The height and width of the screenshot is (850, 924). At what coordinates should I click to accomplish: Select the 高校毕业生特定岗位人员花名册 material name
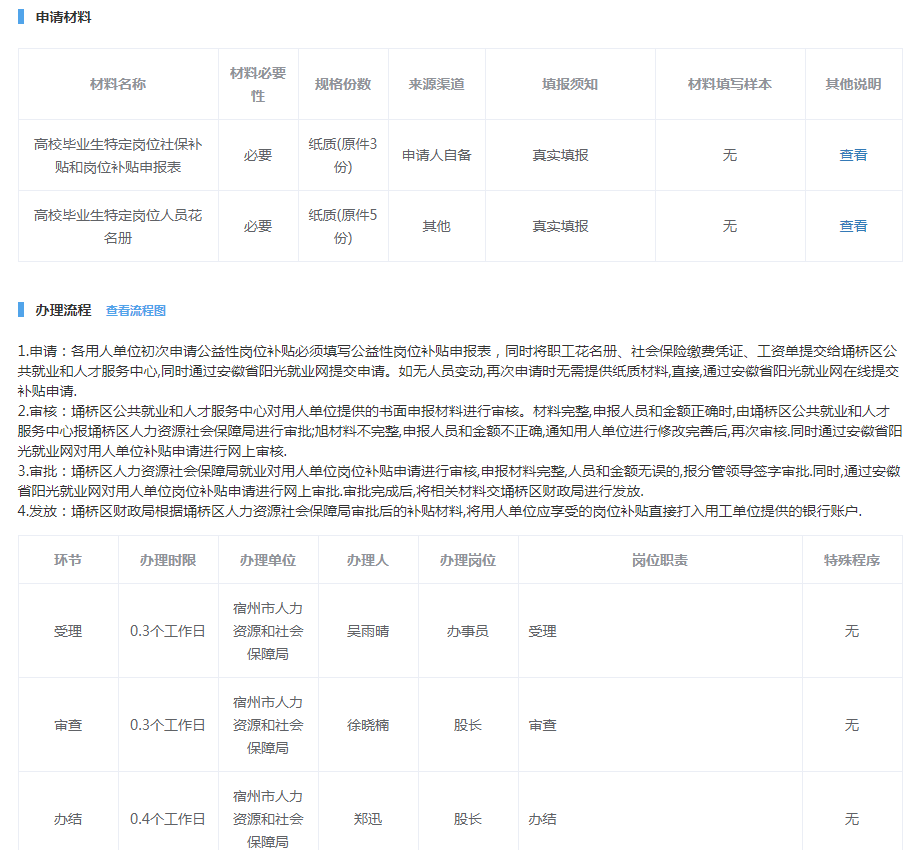tap(118, 226)
